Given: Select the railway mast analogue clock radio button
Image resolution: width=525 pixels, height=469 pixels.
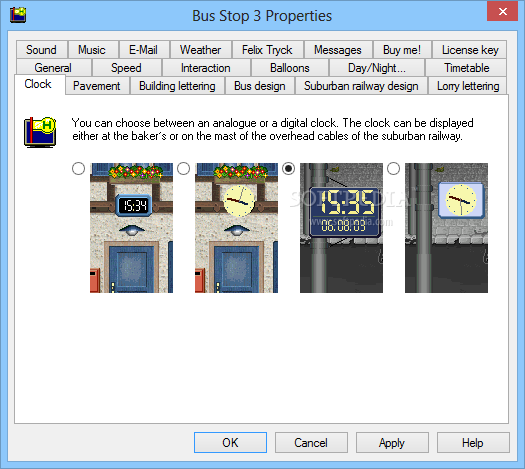Looking at the screenshot, I should (393, 168).
